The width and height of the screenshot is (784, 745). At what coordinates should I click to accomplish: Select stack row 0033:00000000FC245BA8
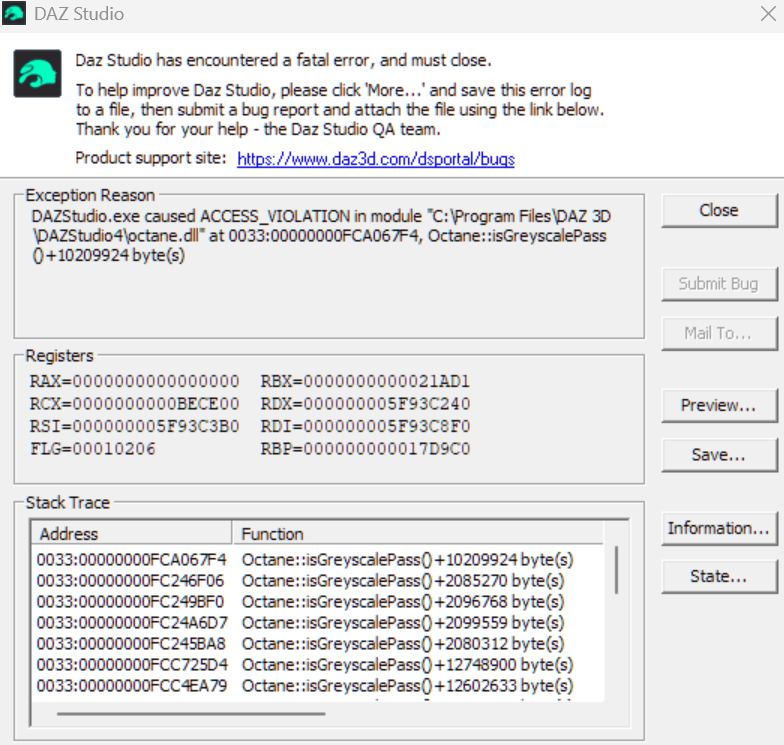[131, 644]
